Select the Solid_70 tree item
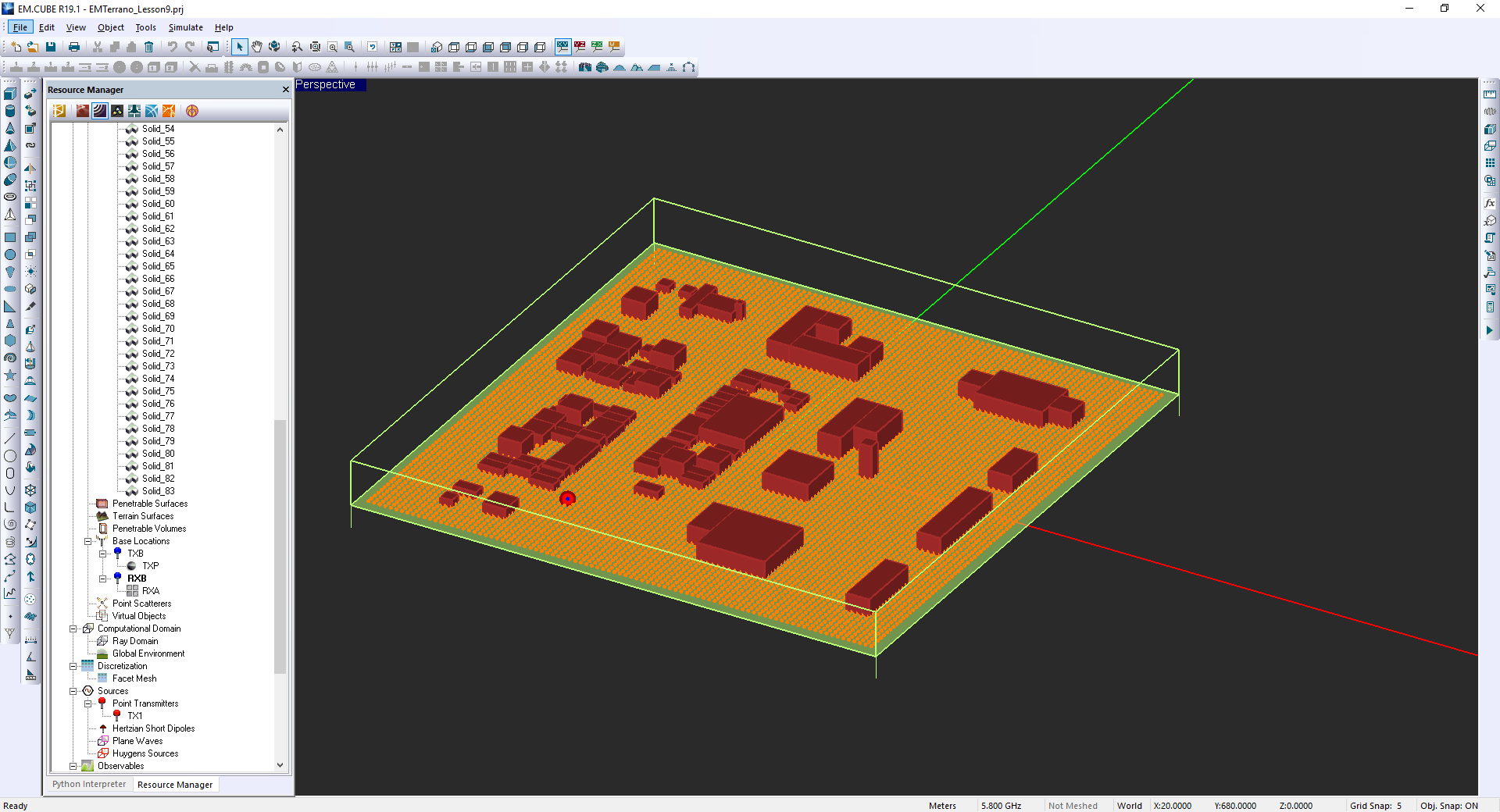The width and height of the screenshot is (1500, 812). [x=158, y=329]
